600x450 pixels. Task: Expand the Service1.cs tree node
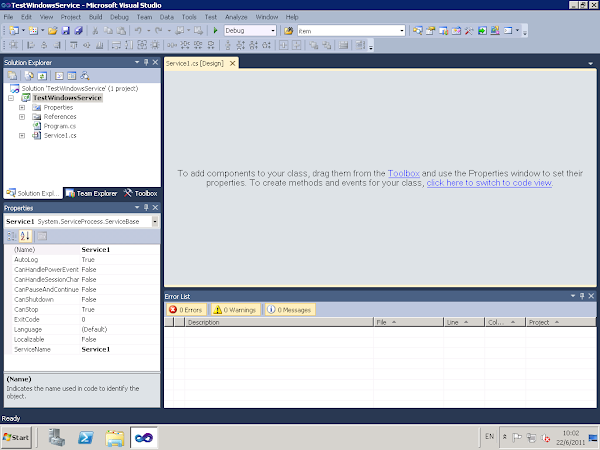tap(22, 135)
